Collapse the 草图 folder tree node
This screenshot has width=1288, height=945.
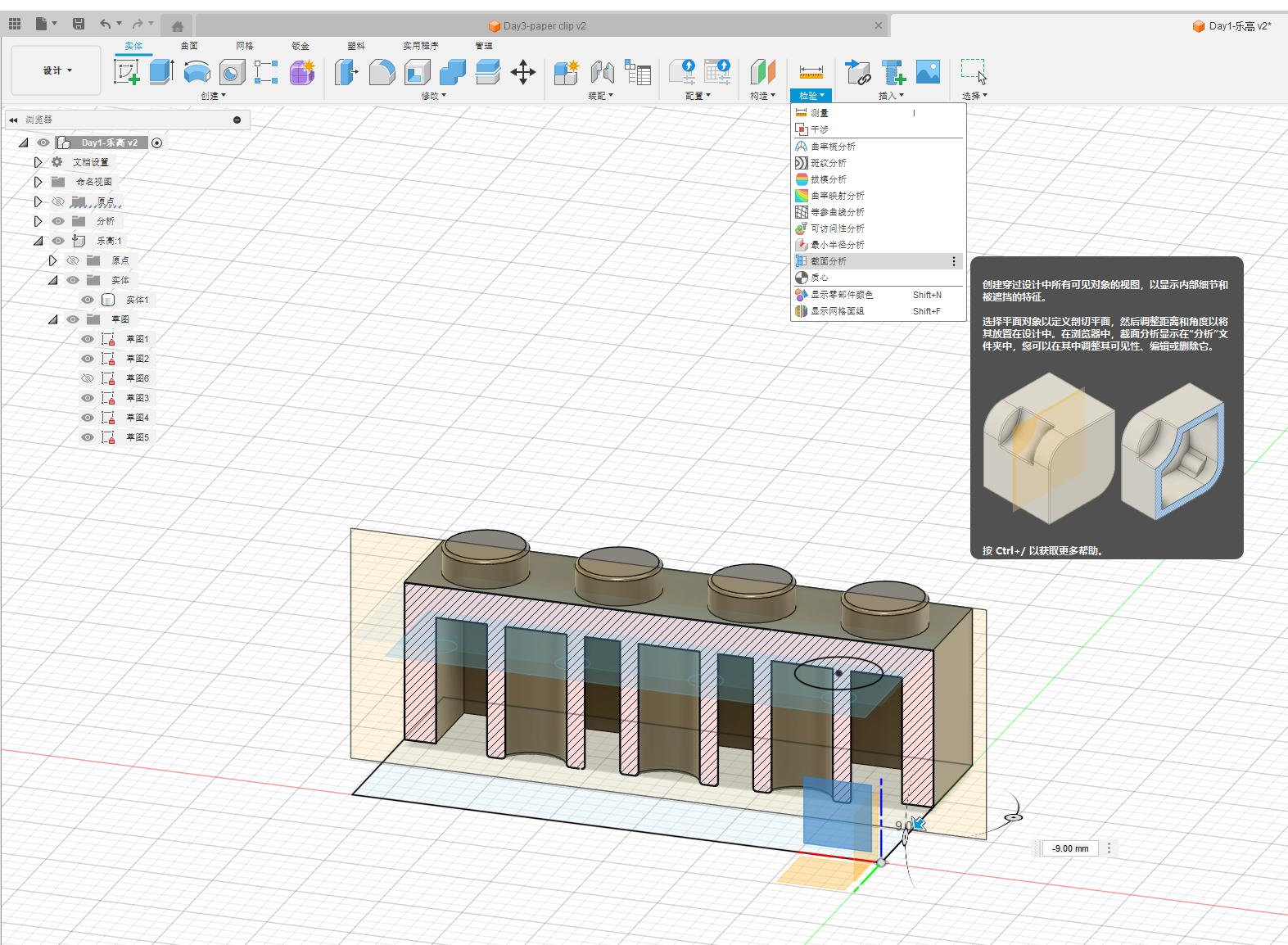pos(52,319)
